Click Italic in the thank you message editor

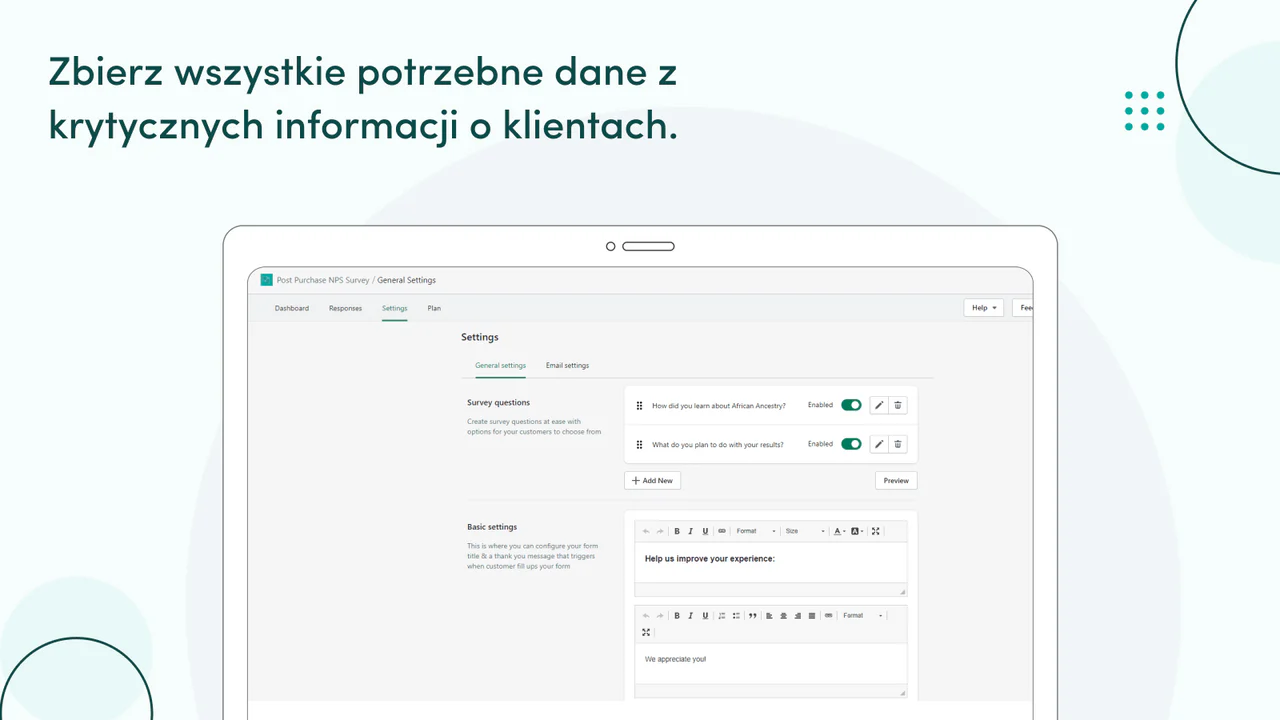click(691, 616)
